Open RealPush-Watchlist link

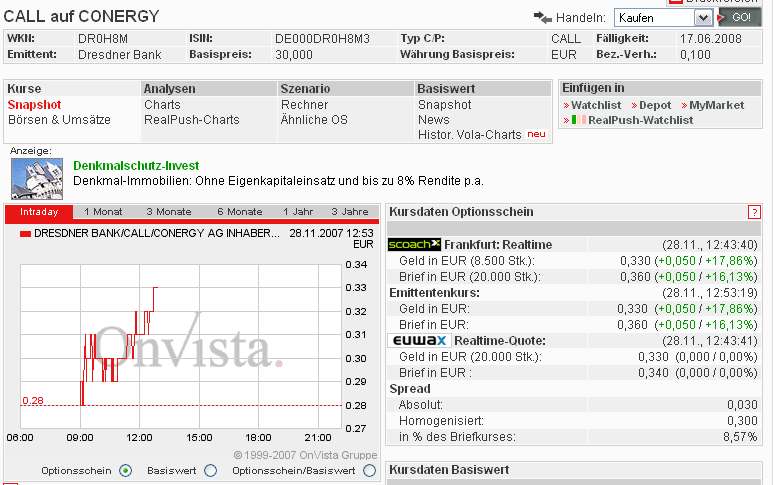click(x=640, y=120)
